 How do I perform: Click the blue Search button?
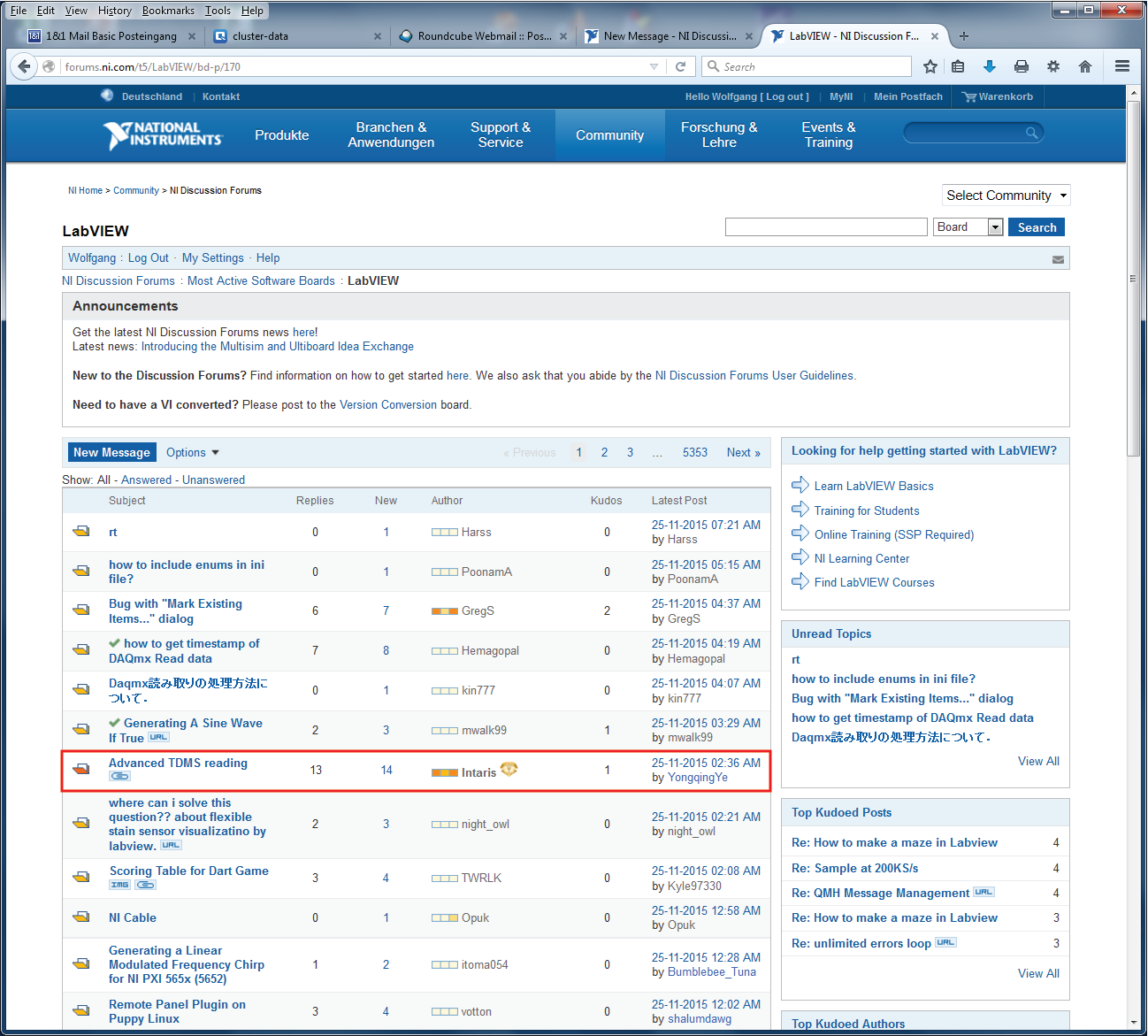[1037, 227]
